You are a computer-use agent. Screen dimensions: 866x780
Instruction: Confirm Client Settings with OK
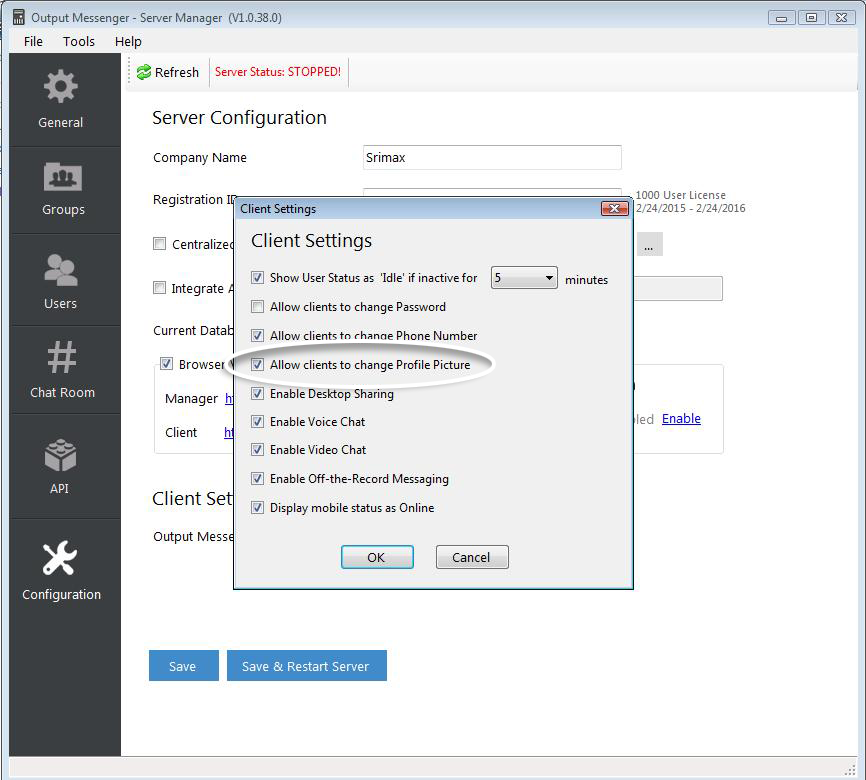point(377,557)
